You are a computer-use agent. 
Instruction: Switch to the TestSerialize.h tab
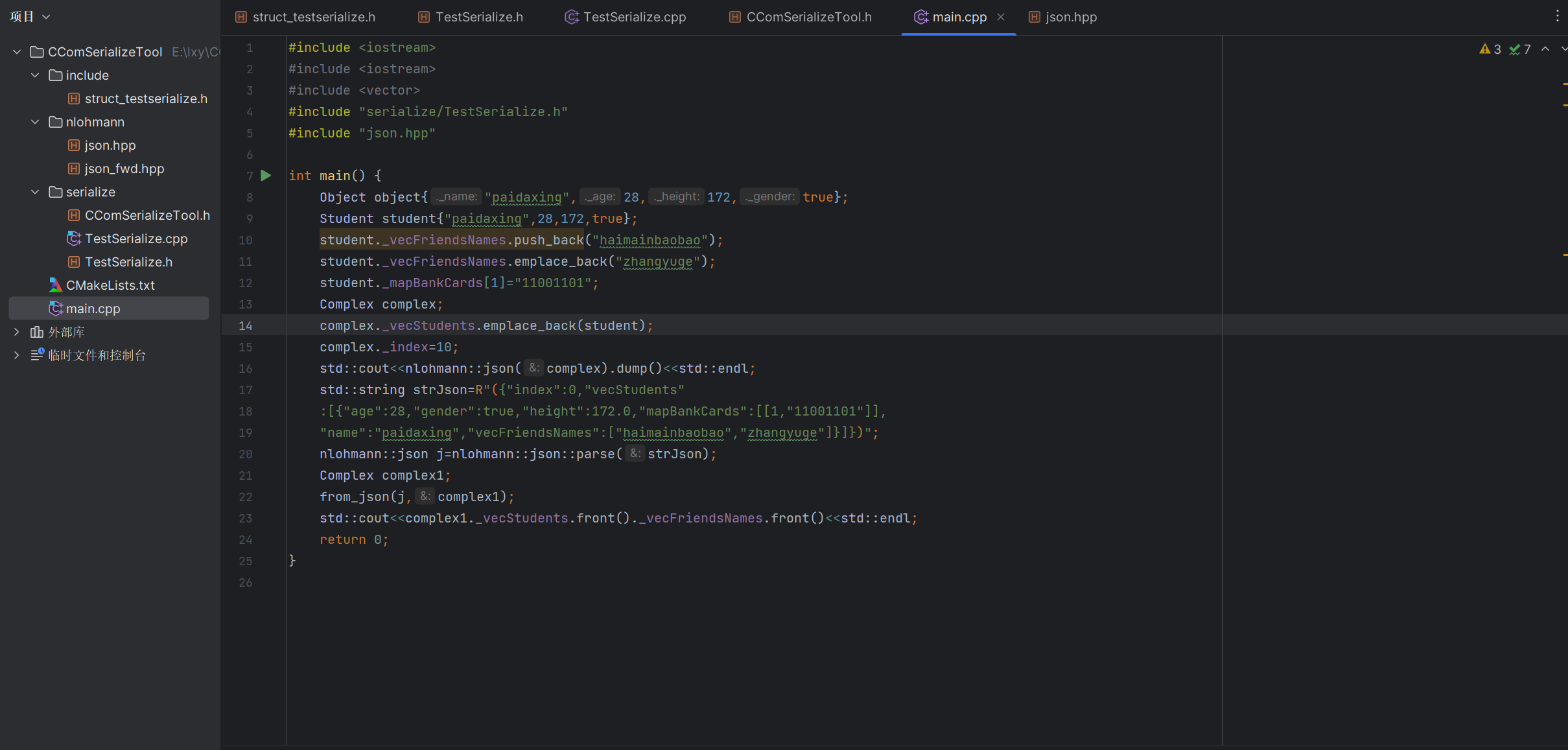click(x=478, y=17)
